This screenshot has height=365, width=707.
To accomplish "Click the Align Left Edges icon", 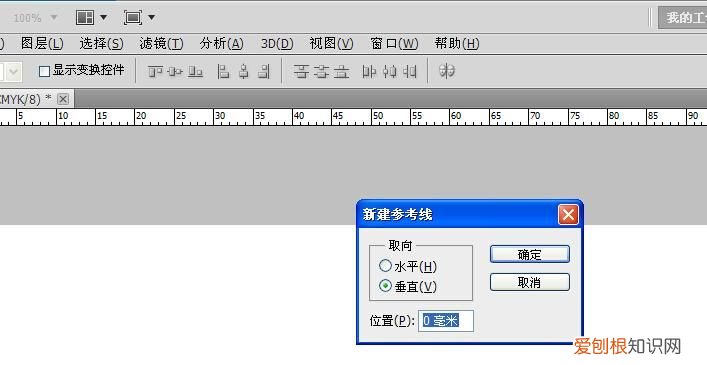I will pyautogui.click(x=223, y=71).
